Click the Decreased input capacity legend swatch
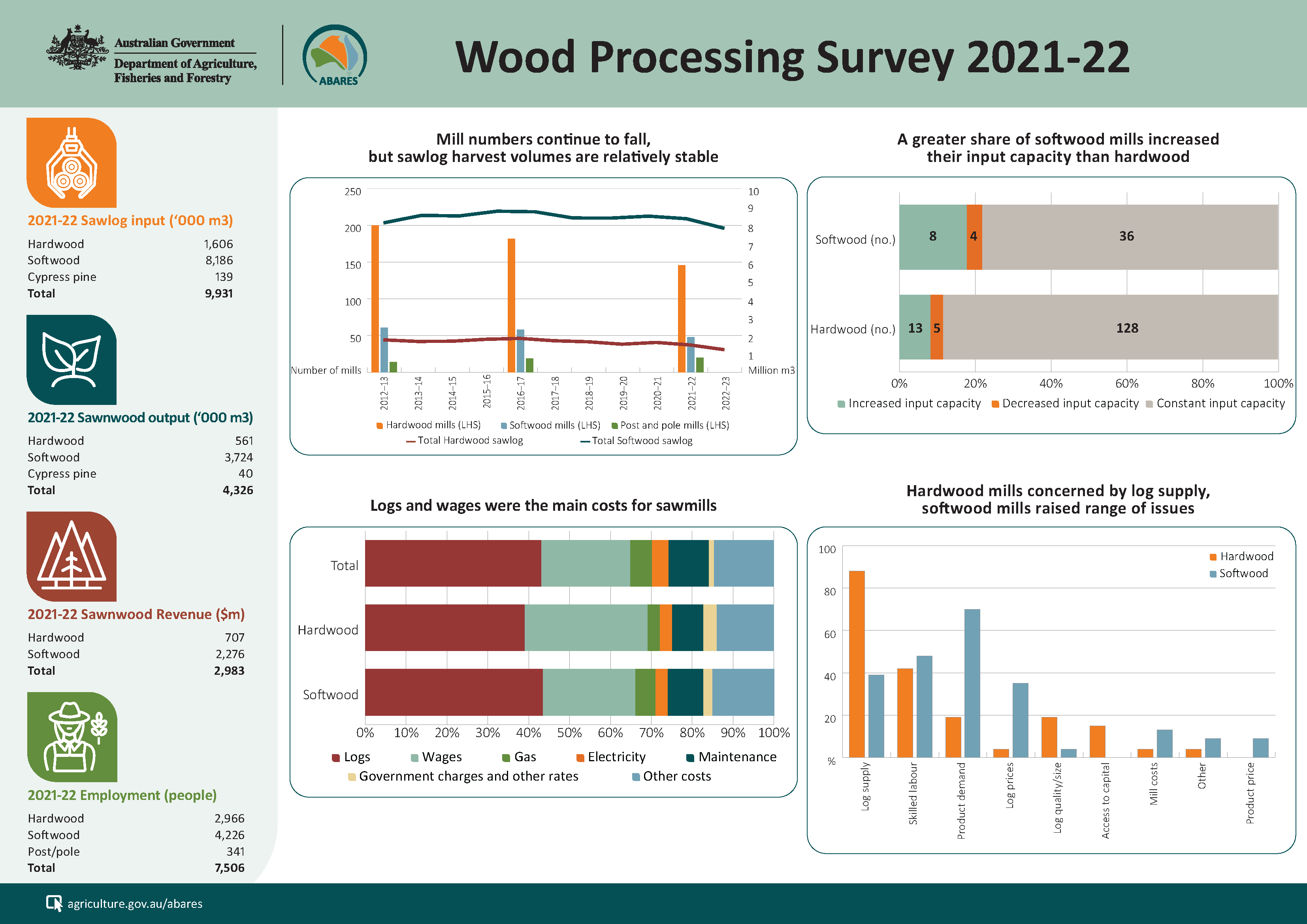Viewport: 1307px width, 924px height. [x=995, y=404]
